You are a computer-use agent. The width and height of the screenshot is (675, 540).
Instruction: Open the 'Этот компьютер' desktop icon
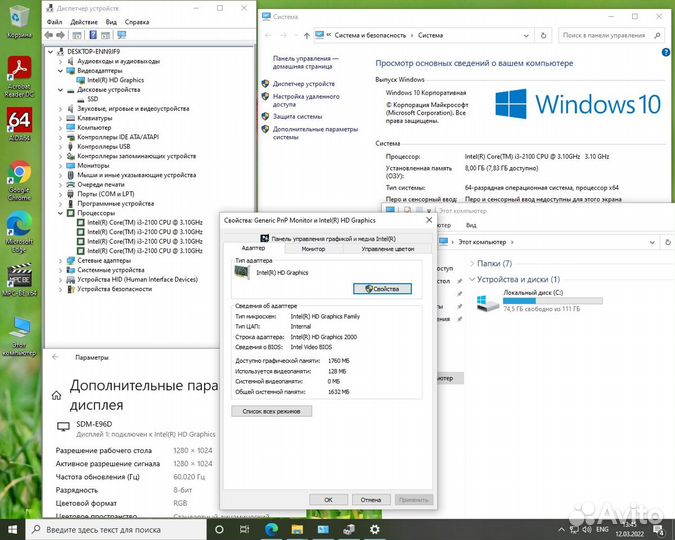(19, 337)
